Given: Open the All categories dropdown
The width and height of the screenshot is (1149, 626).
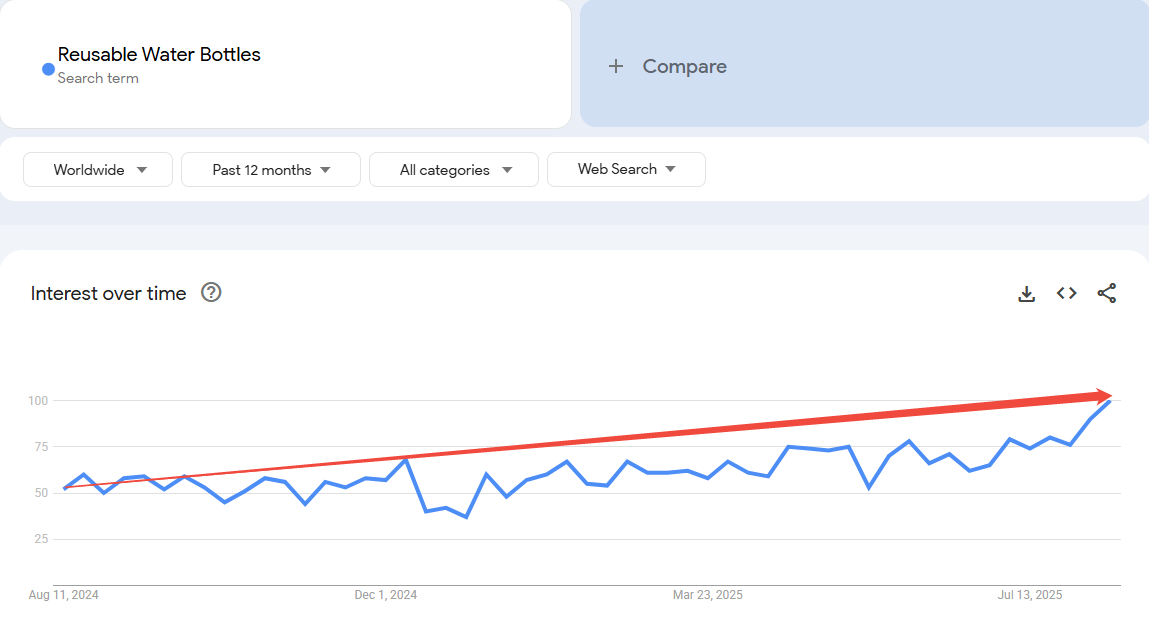Looking at the screenshot, I should coord(453,169).
